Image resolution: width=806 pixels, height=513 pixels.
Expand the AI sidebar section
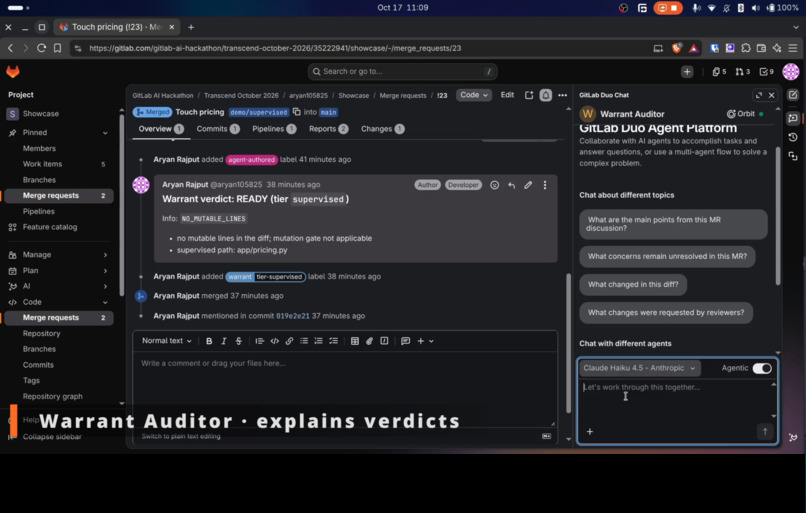tap(58, 286)
